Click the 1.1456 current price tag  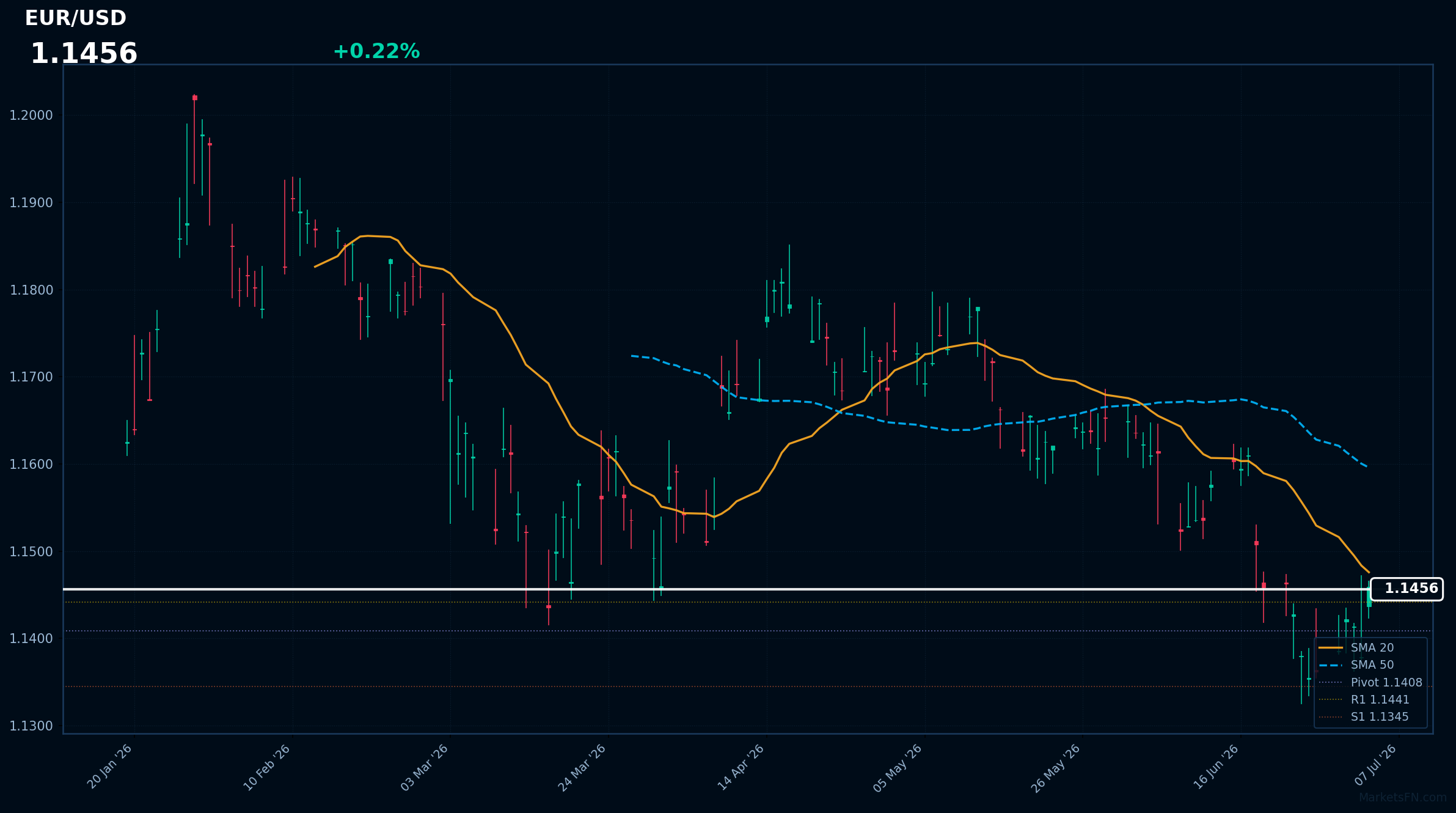[x=1407, y=589]
